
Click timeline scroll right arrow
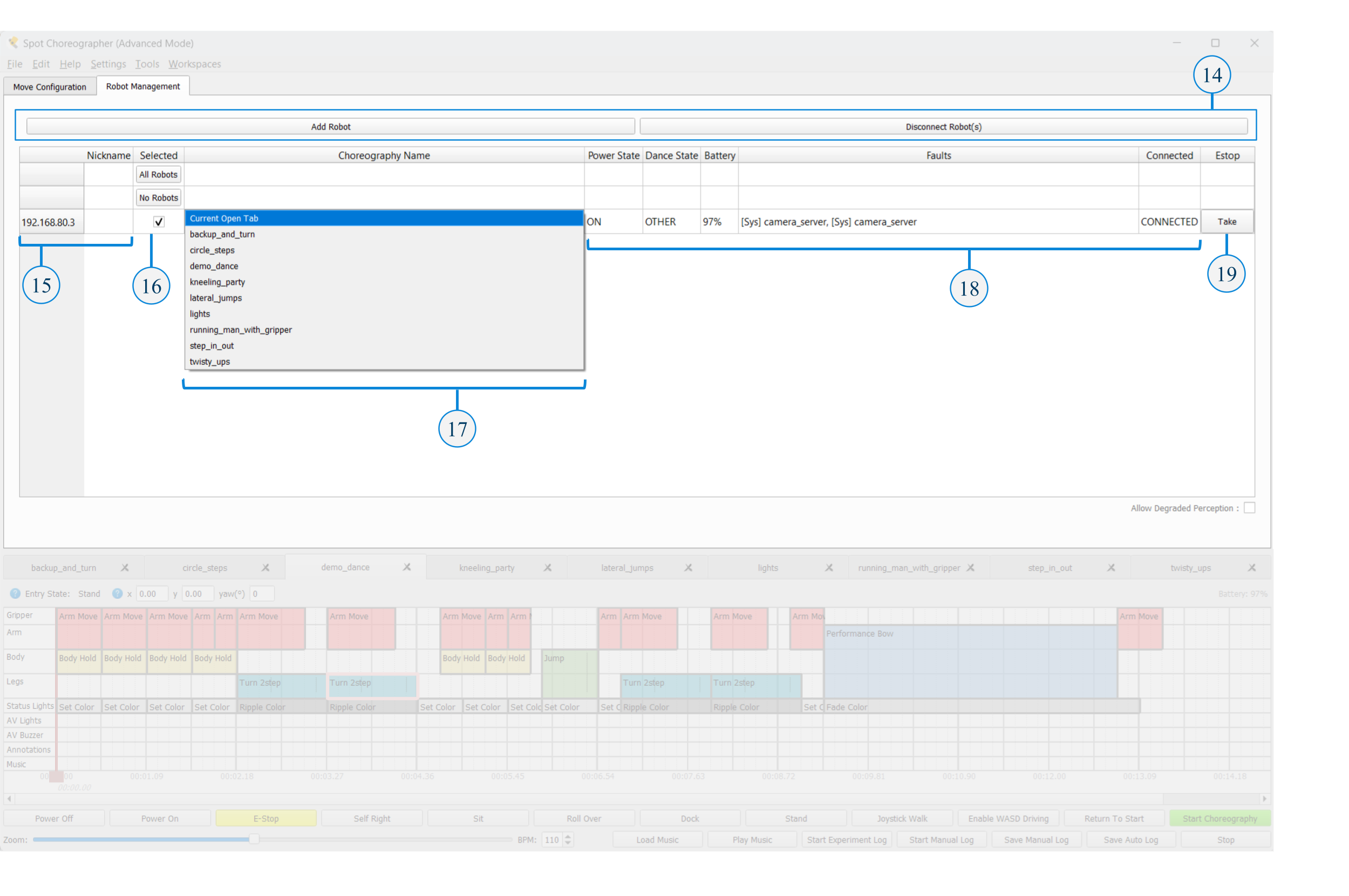(1264, 798)
